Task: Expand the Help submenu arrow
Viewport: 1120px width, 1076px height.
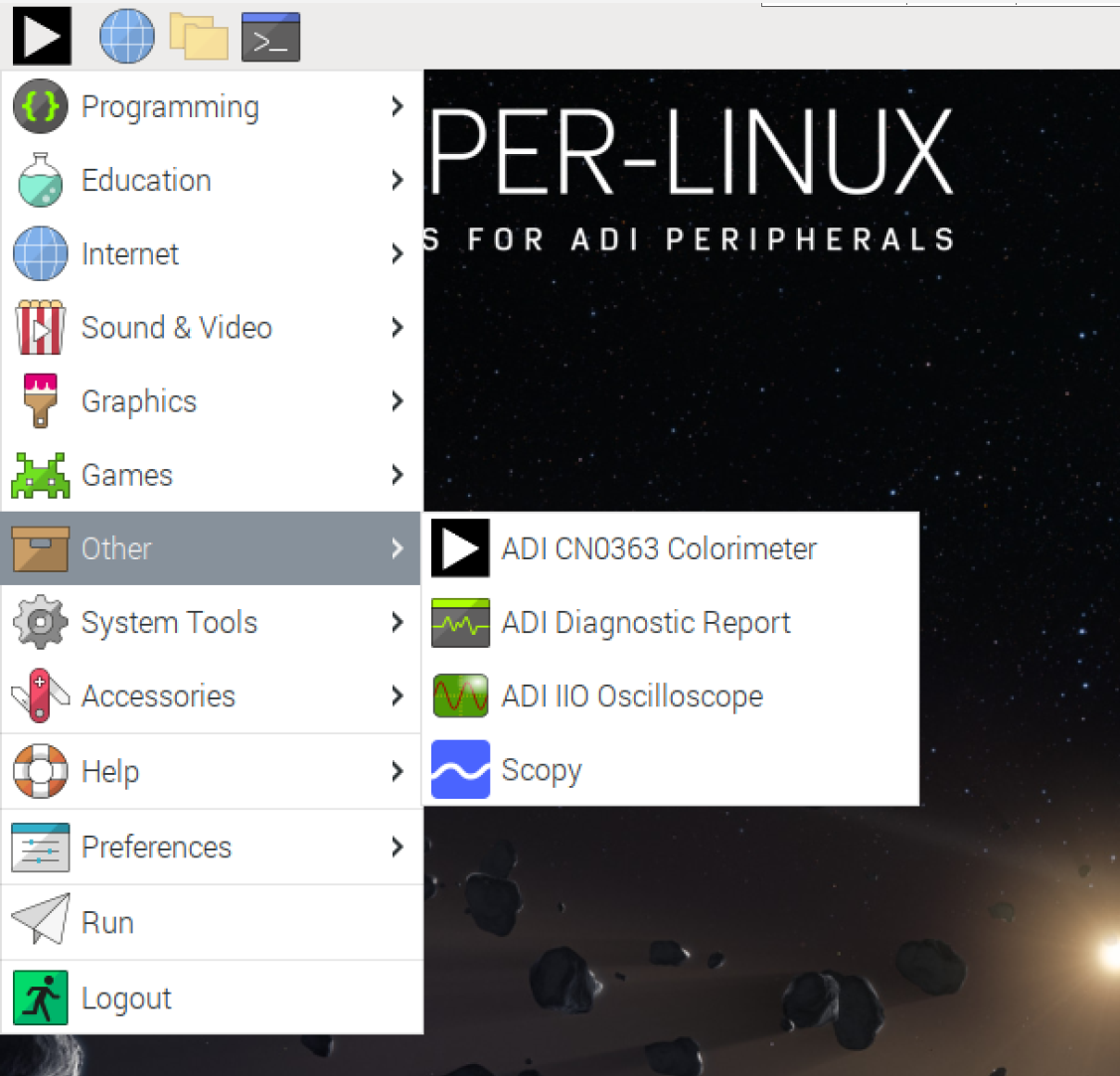Action: (398, 771)
